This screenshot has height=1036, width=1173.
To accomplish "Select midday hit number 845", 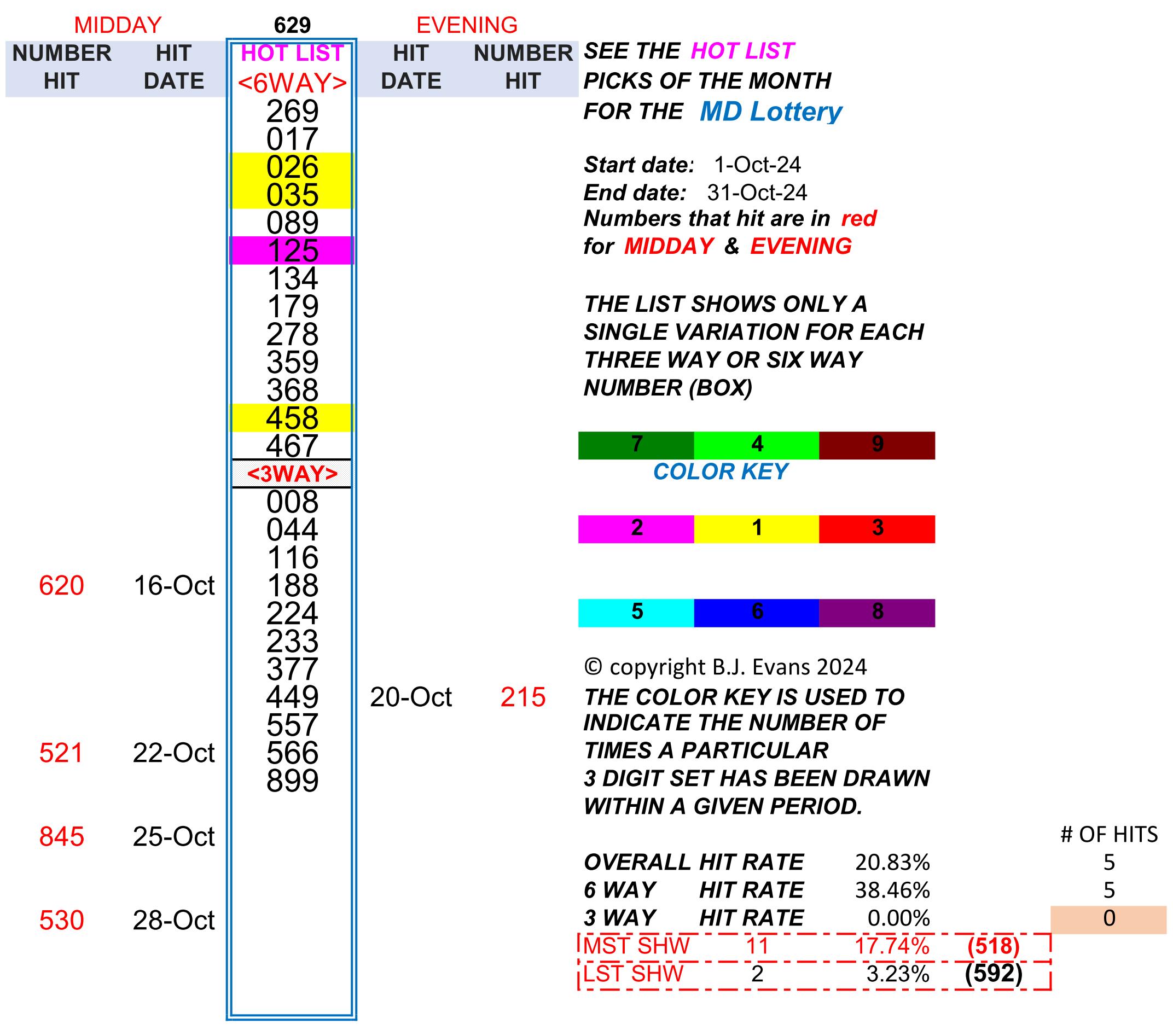I will click(x=61, y=837).
